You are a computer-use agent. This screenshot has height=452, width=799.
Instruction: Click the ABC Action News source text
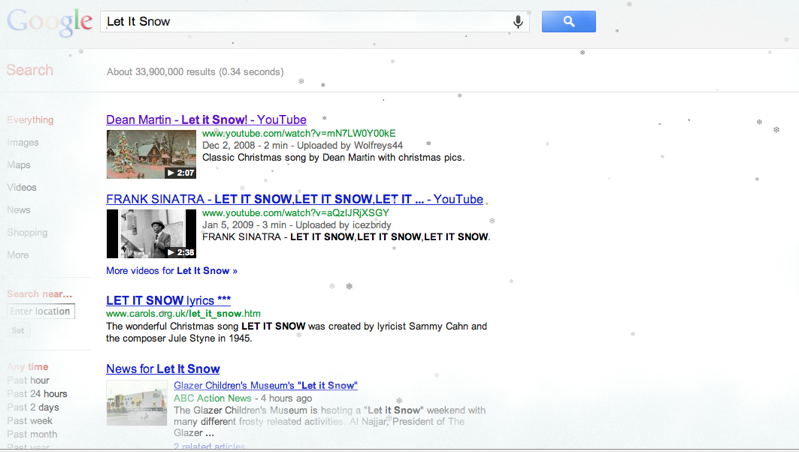212,398
